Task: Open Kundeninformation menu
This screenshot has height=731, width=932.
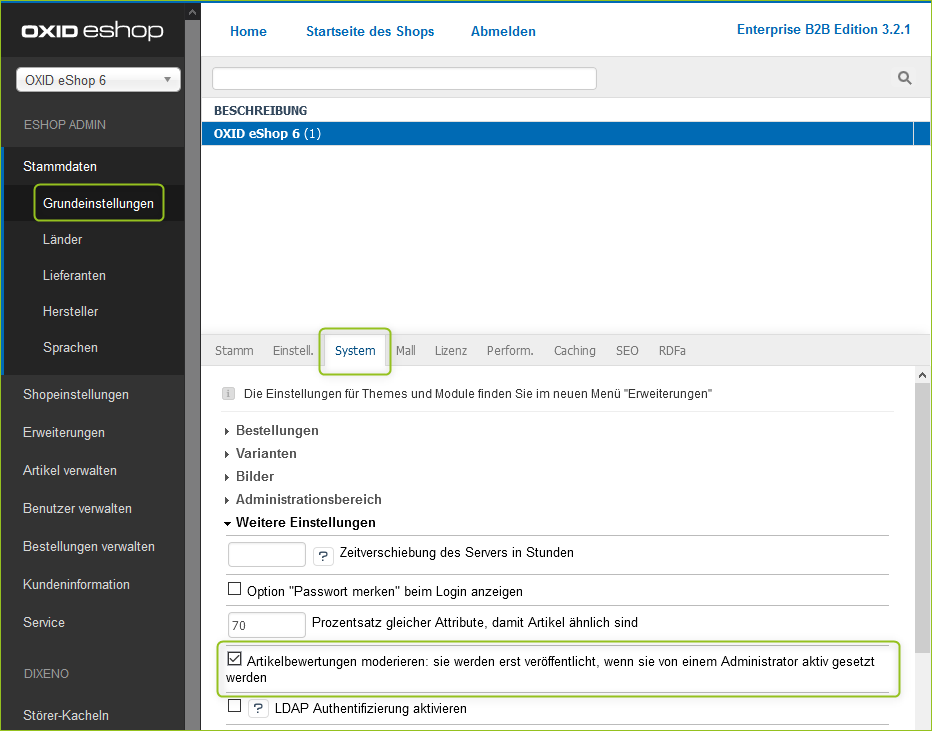Action: click(x=76, y=585)
